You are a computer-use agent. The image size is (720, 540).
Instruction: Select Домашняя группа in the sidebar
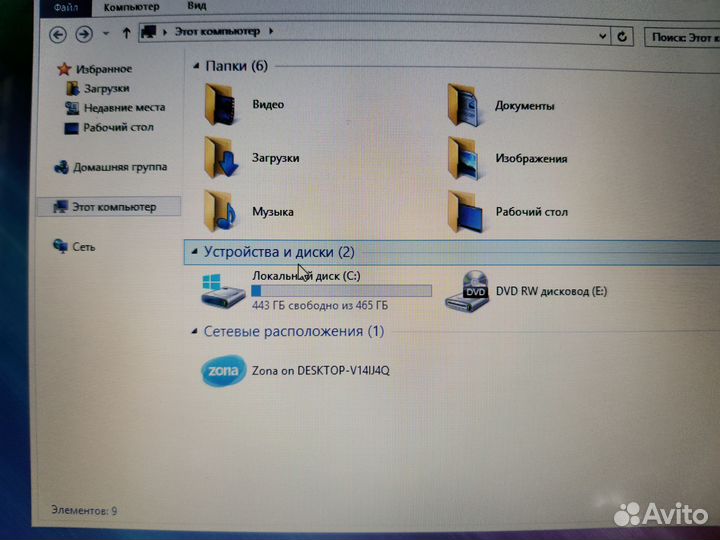click(x=120, y=167)
